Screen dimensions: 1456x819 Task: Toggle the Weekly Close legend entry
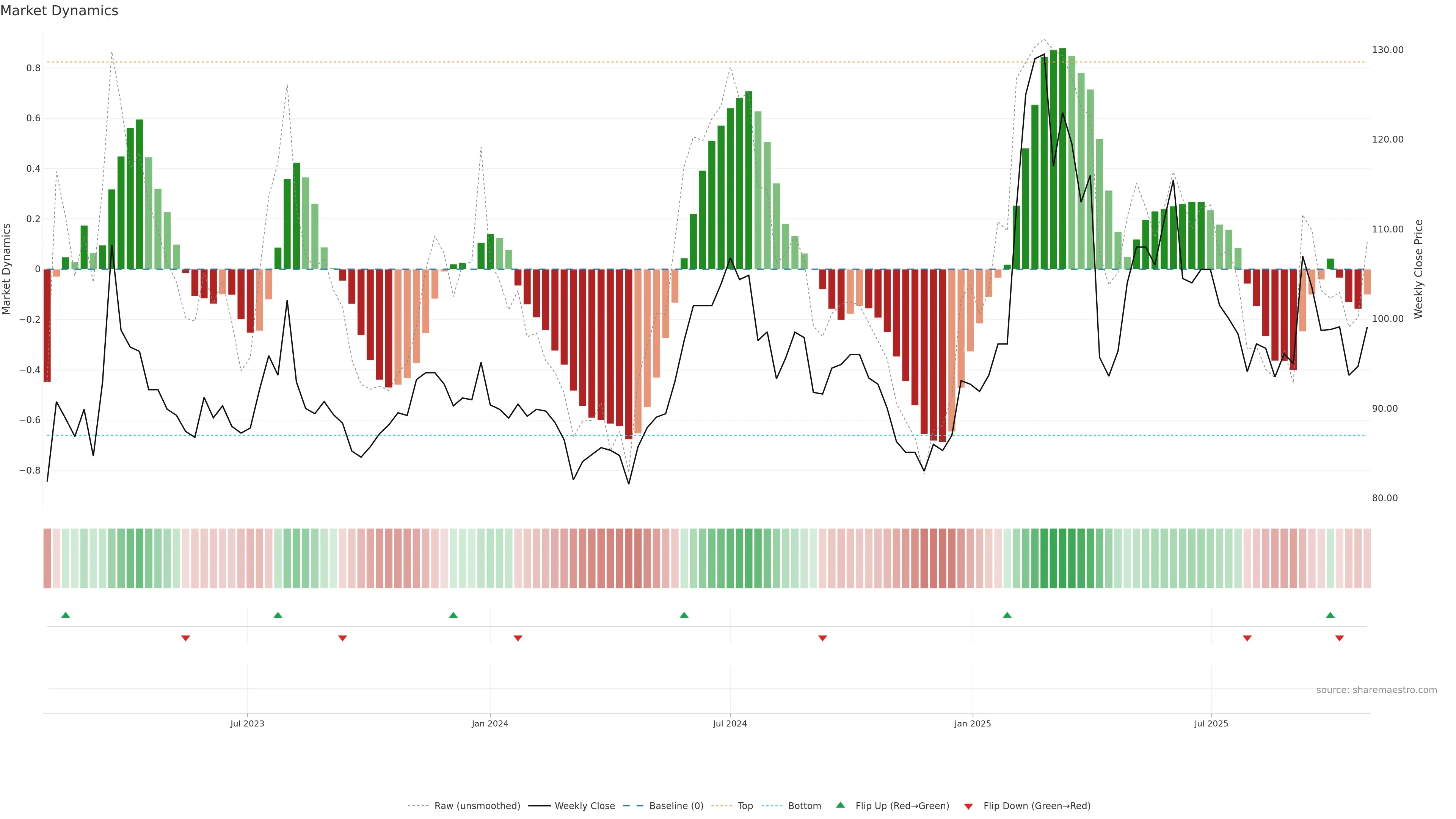[x=584, y=806]
